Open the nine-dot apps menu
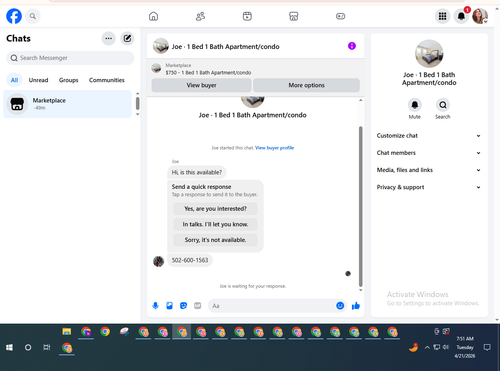Screen dimensions: 500x371 pos(442,16)
